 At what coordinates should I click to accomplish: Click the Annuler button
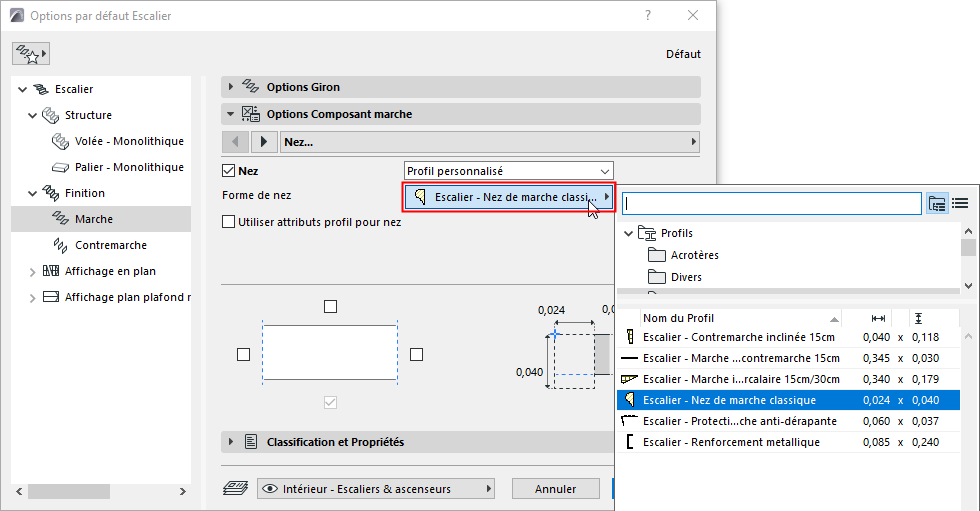(555, 489)
